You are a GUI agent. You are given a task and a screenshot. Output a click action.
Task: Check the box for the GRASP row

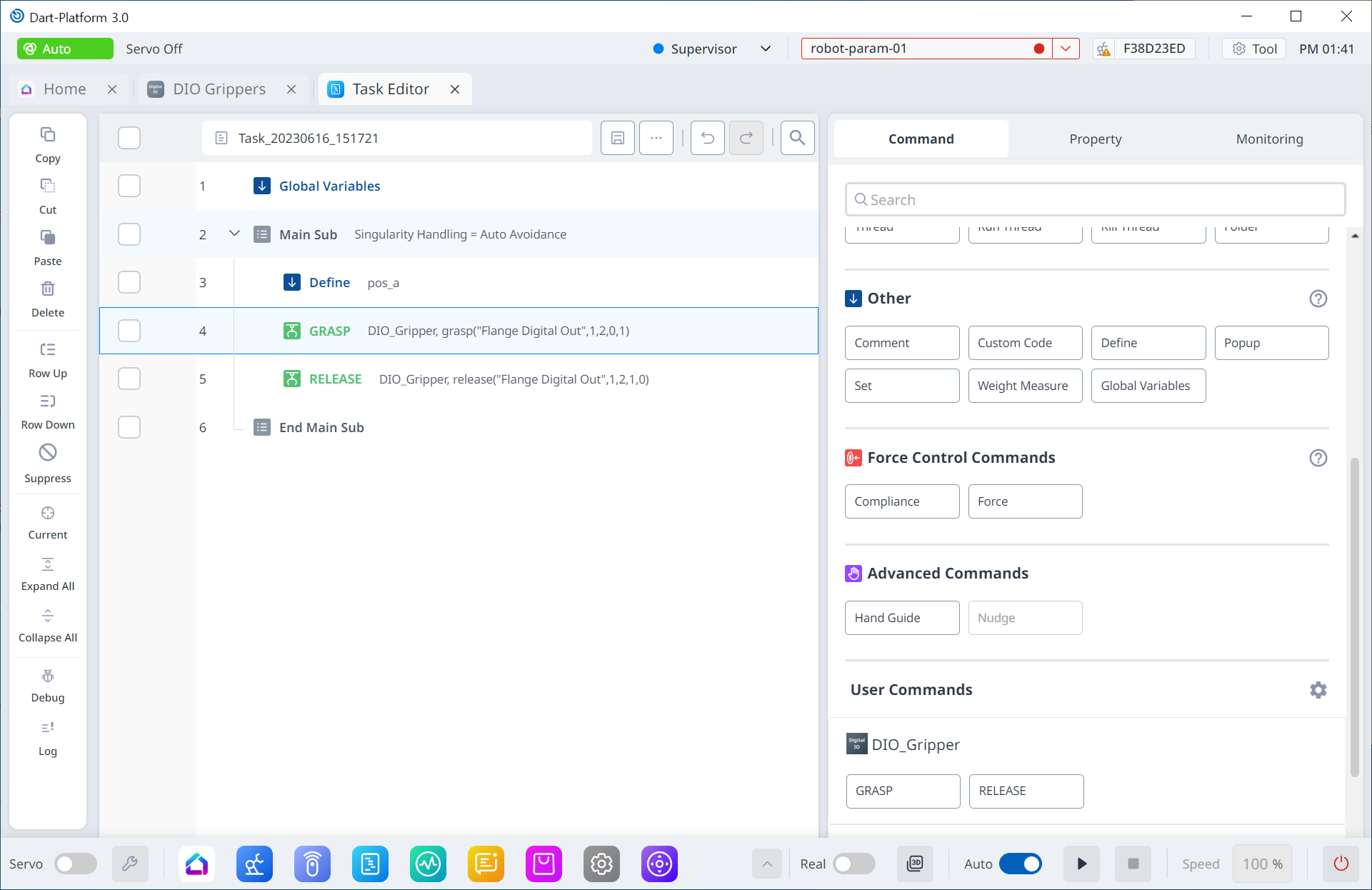(129, 331)
